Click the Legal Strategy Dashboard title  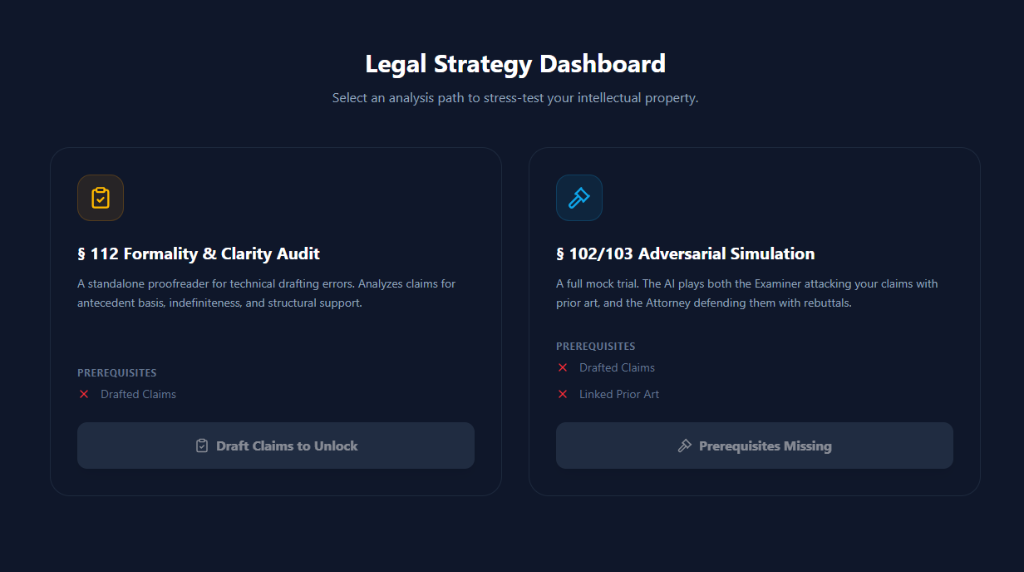(515, 64)
